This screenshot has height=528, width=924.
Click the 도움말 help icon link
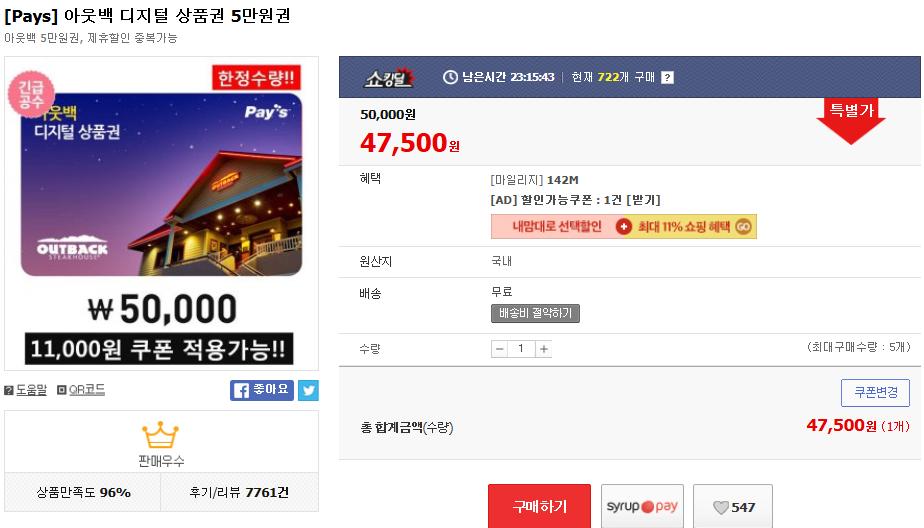[25, 390]
